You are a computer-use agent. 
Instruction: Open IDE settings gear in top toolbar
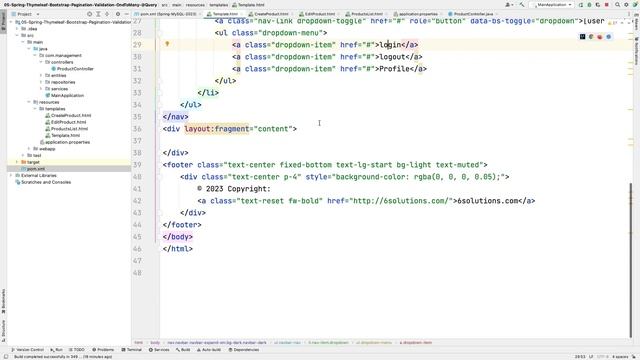[626, 5]
